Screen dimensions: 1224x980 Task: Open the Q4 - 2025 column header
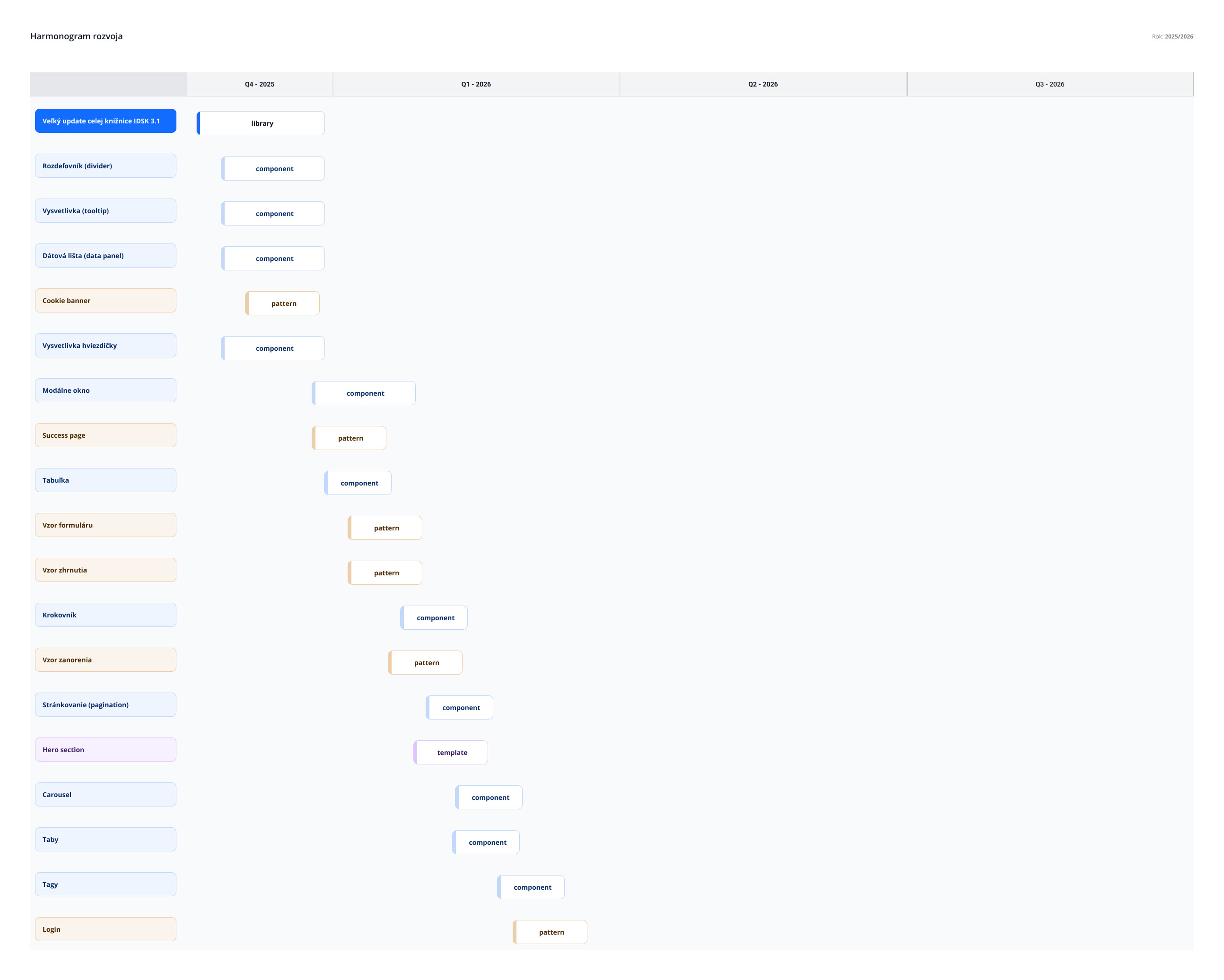tap(260, 84)
